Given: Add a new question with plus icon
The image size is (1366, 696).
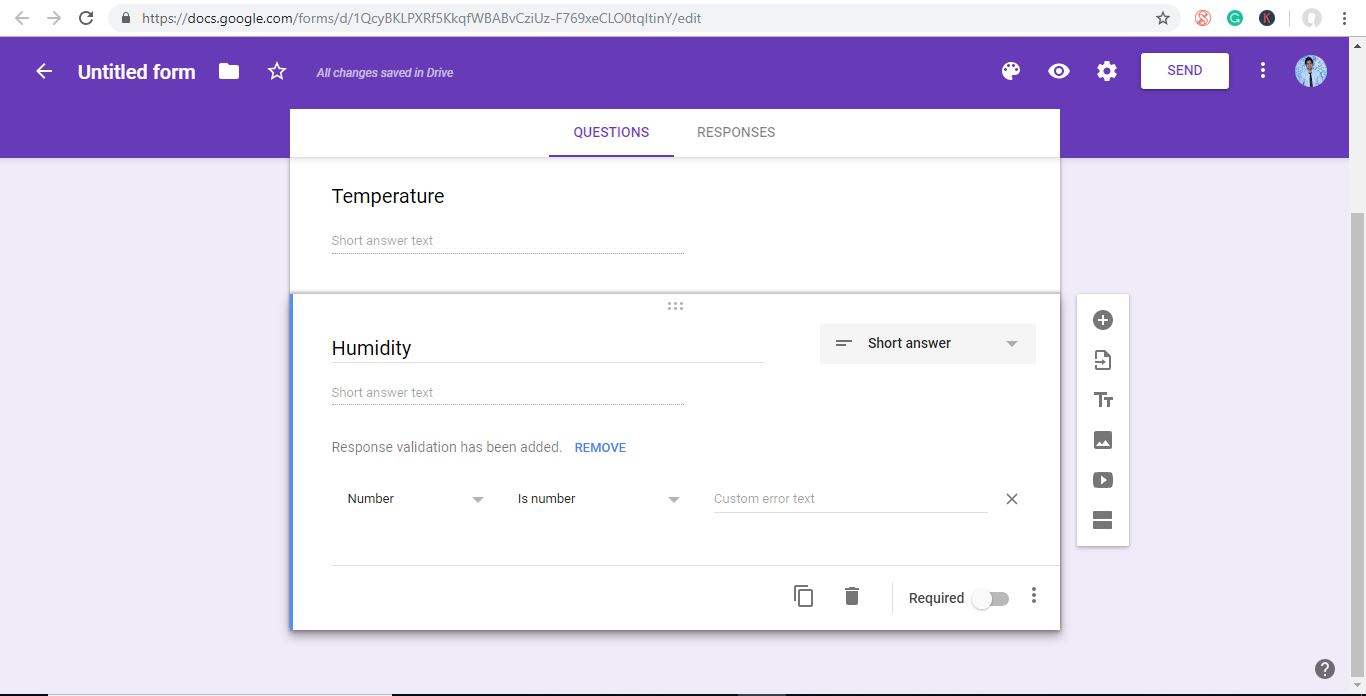Looking at the screenshot, I should (1103, 320).
